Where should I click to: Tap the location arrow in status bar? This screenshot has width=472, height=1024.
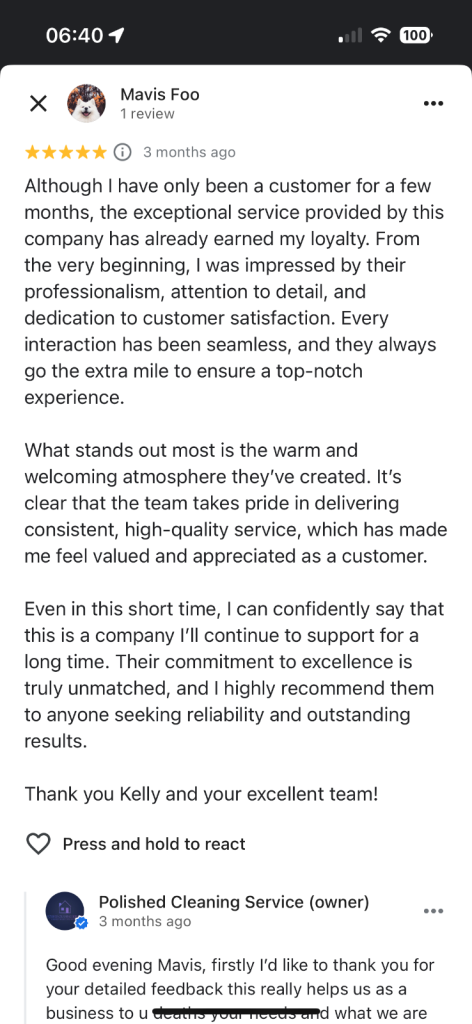click(117, 35)
